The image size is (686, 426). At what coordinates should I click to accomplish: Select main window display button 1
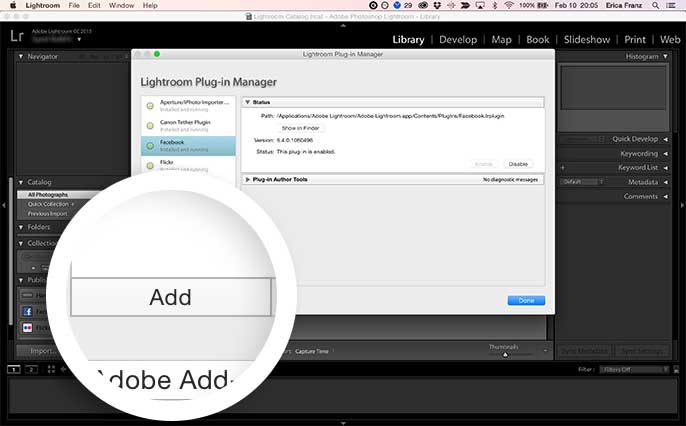pos(14,370)
